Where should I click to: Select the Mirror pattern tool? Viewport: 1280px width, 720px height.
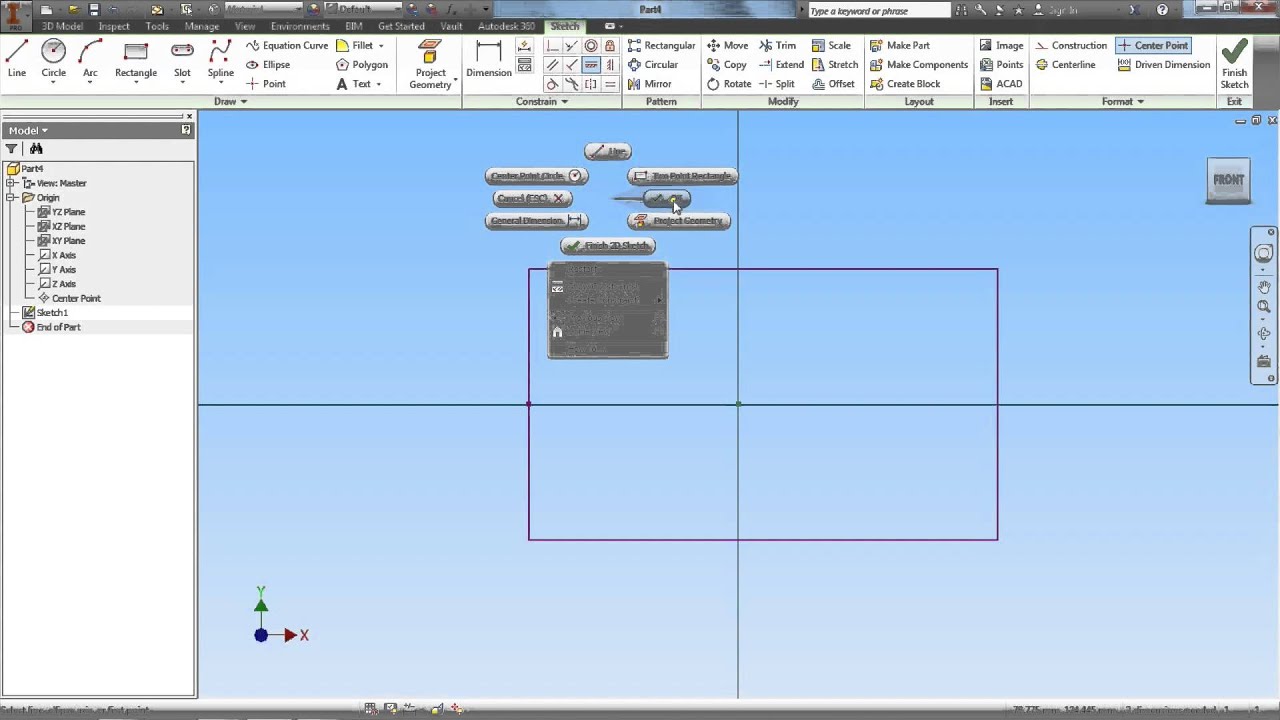point(649,84)
